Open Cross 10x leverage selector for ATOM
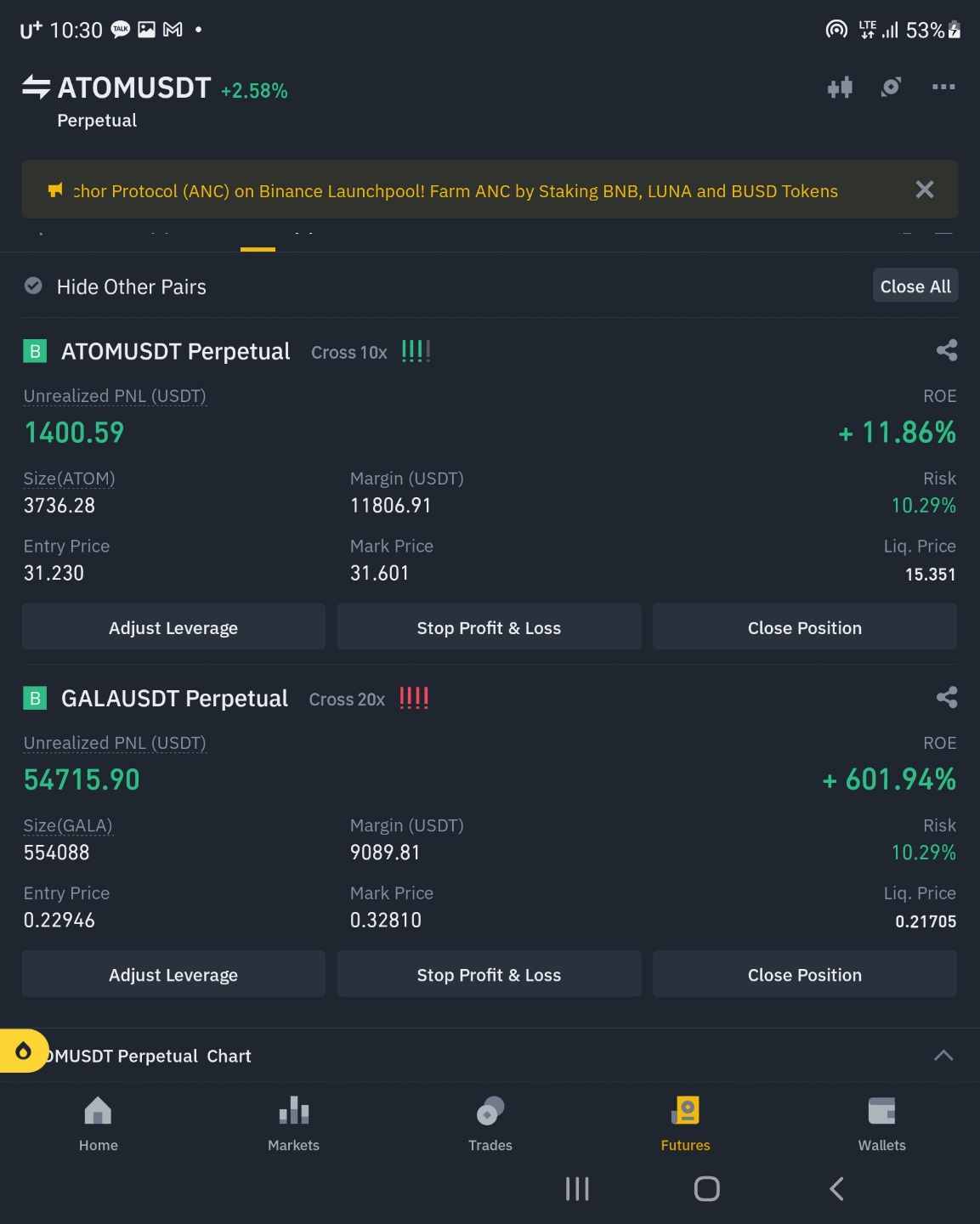Screen dimensions: 980x1224 [349, 352]
